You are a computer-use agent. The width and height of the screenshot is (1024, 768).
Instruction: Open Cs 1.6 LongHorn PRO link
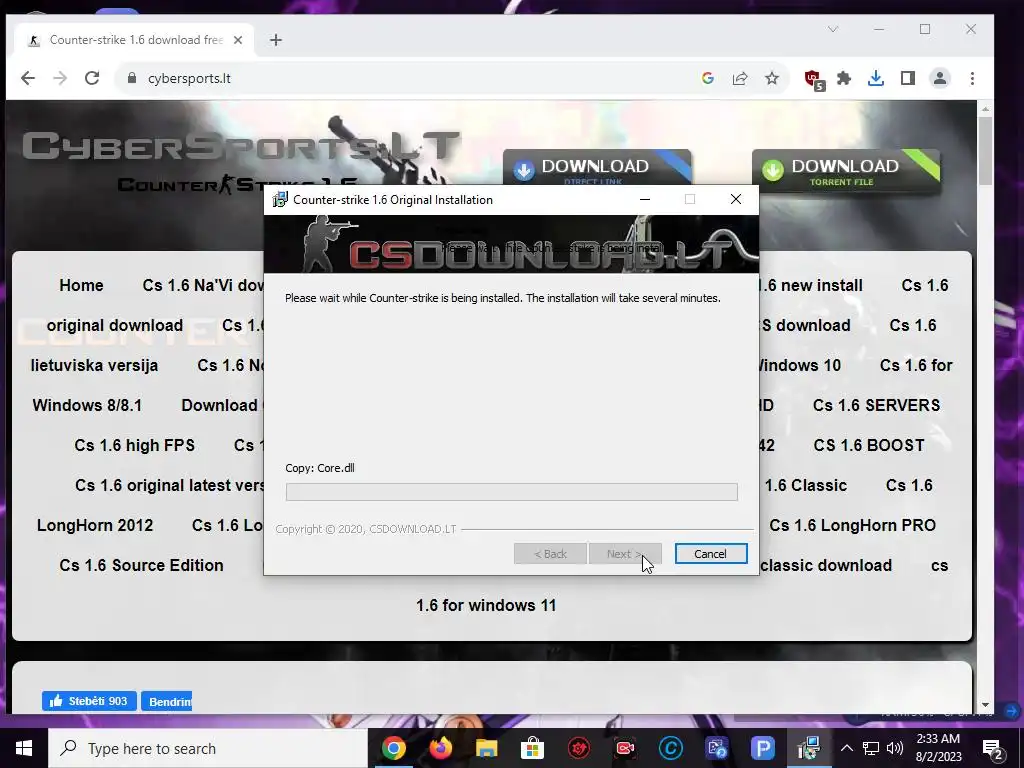click(852, 525)
